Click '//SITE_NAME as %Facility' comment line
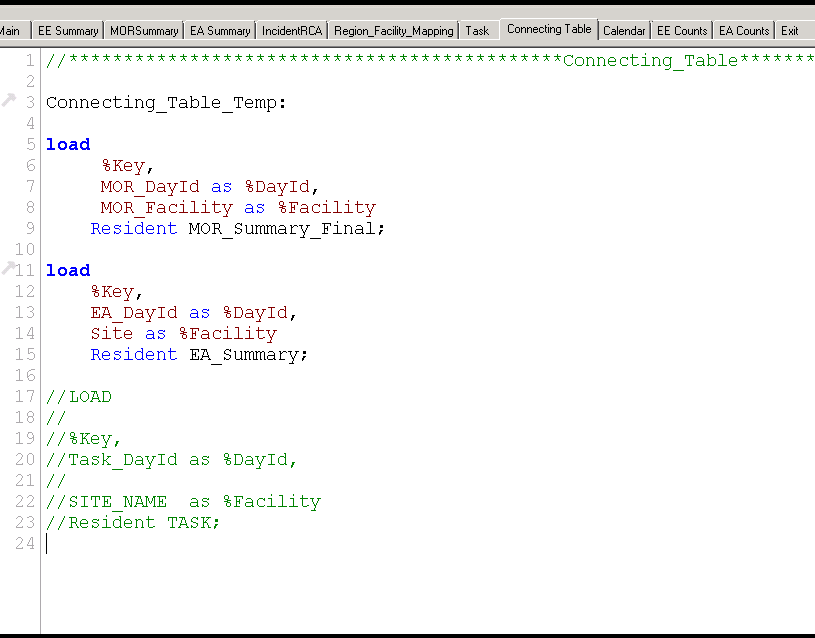This screenshot has width=815, height=638. coord(183,501)
